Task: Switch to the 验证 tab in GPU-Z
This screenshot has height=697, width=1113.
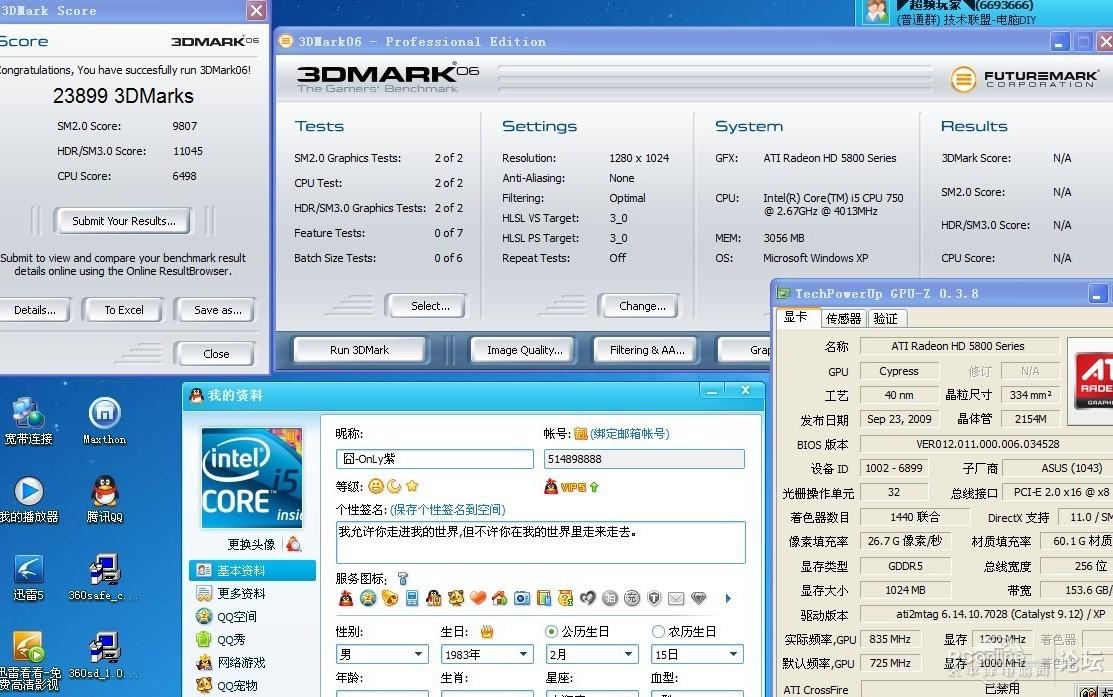Action: pos(886,319)
